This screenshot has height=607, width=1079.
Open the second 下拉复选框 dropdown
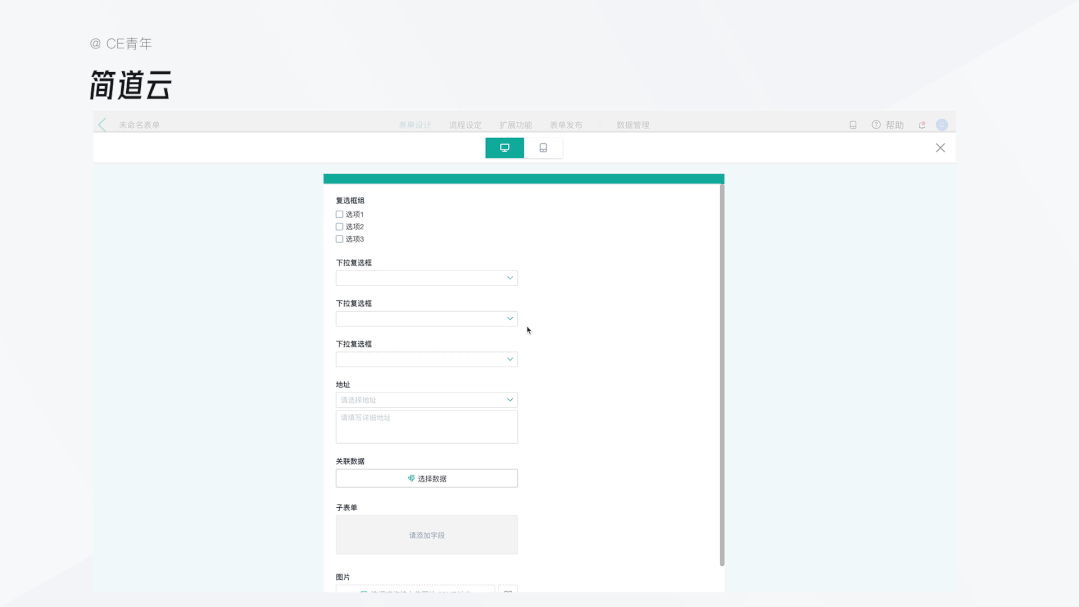[427, 319]
